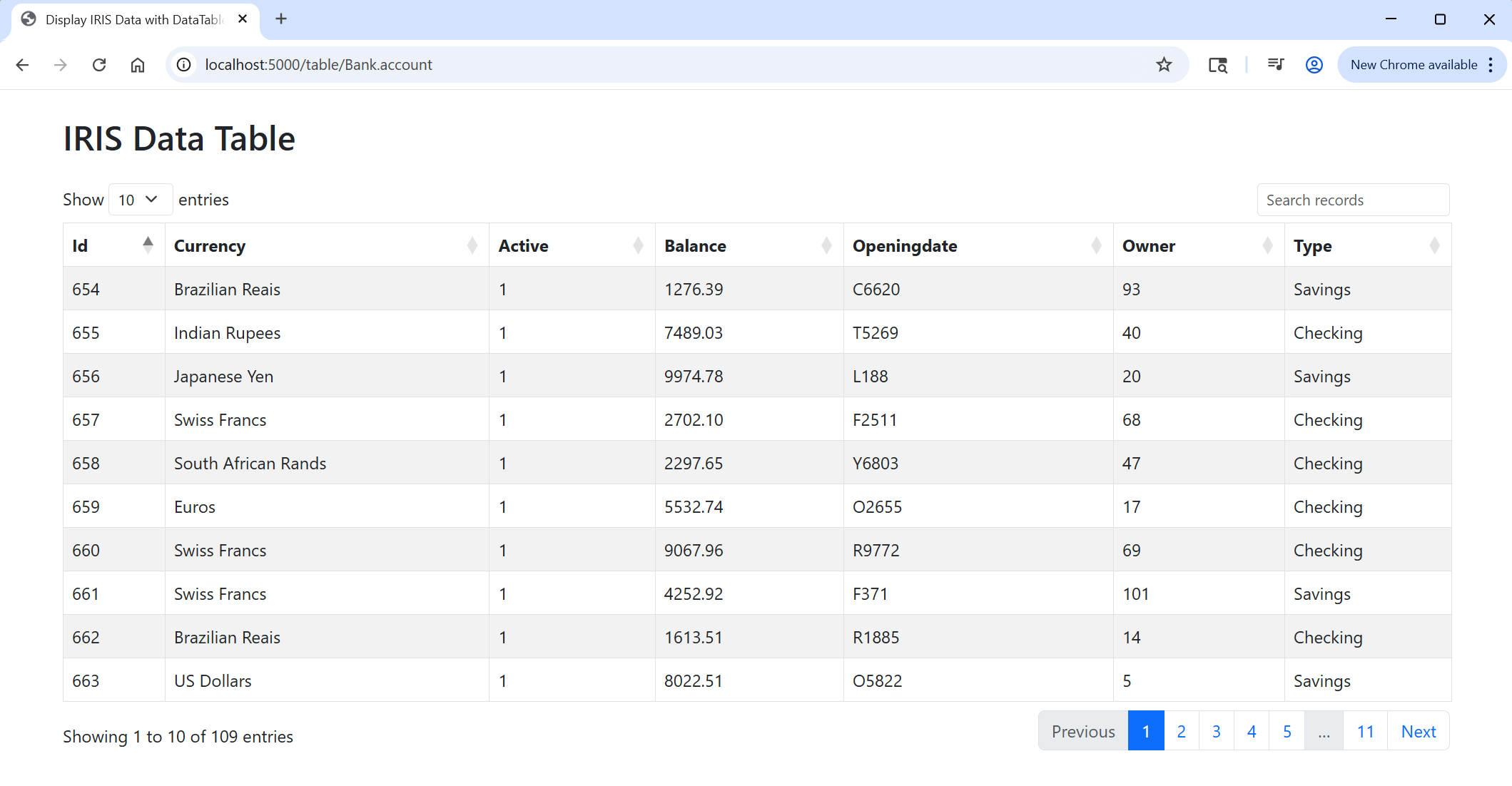The width and height of the screenshot is (1512, 786).
Task: Go to homepage using the home icon
Action: (138, 64)
